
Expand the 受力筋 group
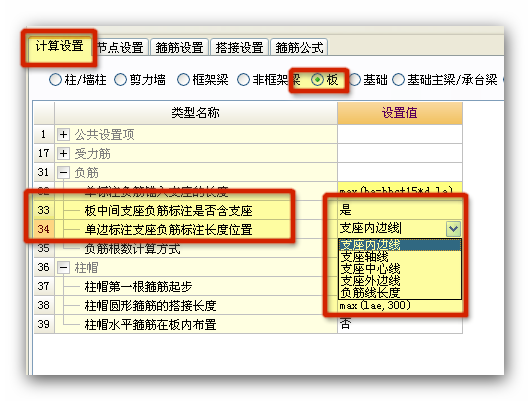point(63,154)
